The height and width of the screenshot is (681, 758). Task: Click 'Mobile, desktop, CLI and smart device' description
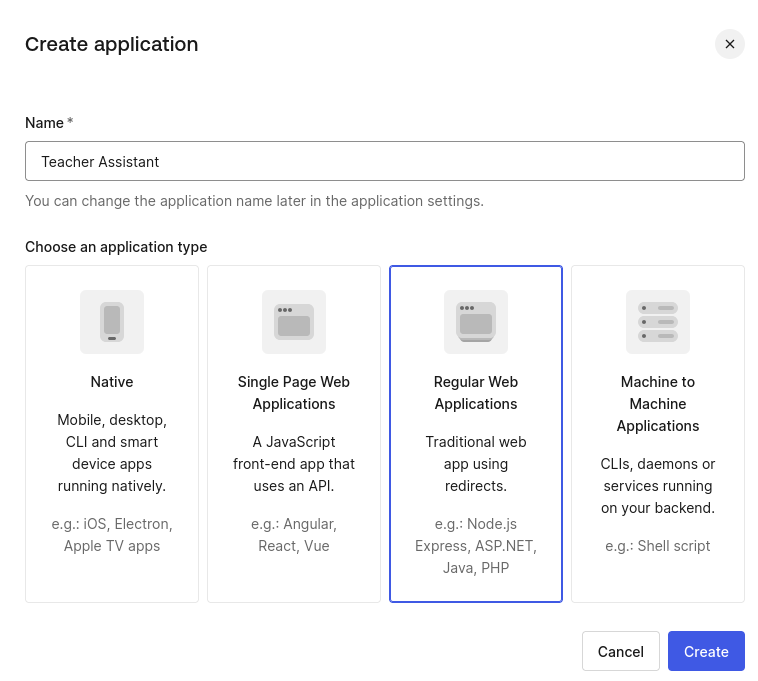click(x=112, y=453)
